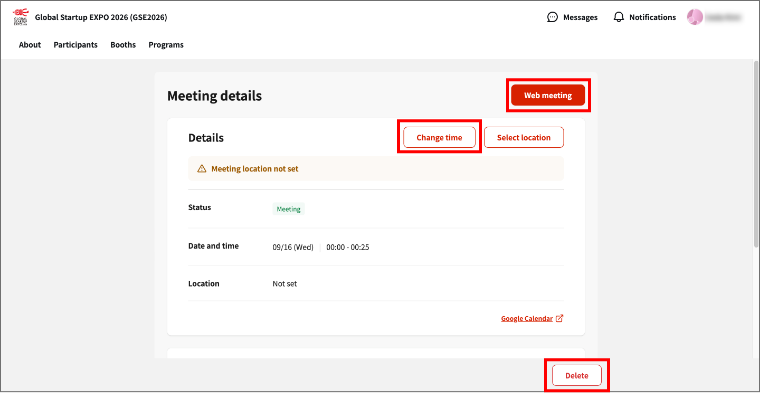Click the warning triangle icon in location alert
This screenshot has height=393, width=760.
click(x=202, y=169)
